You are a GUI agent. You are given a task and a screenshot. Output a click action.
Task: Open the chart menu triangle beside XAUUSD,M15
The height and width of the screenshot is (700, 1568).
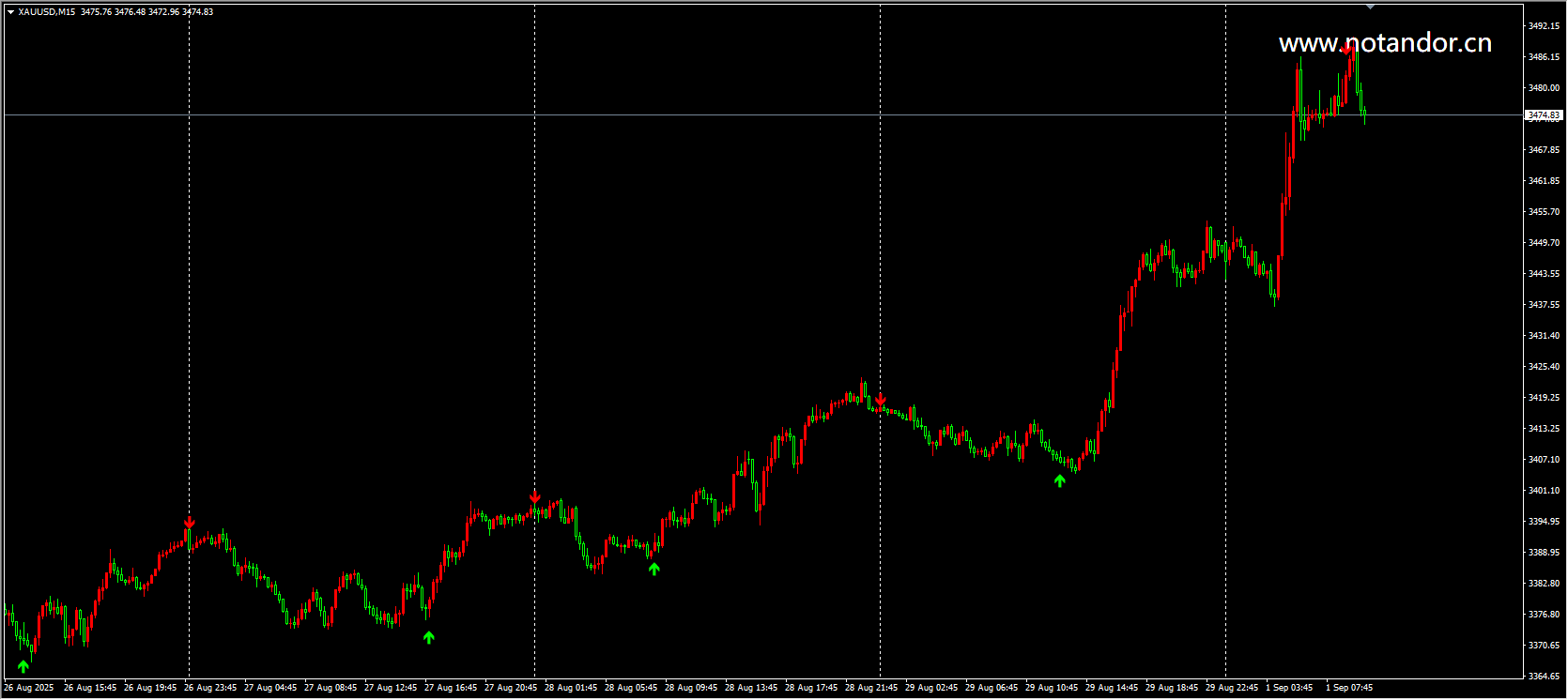click(x=10, y=12)
